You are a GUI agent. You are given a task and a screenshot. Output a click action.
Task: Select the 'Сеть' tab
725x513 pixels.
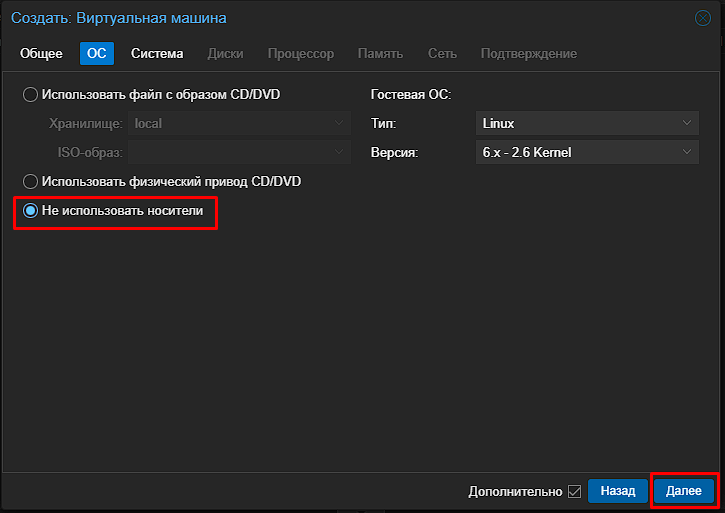pyautogui.click(x=442, y=54)
